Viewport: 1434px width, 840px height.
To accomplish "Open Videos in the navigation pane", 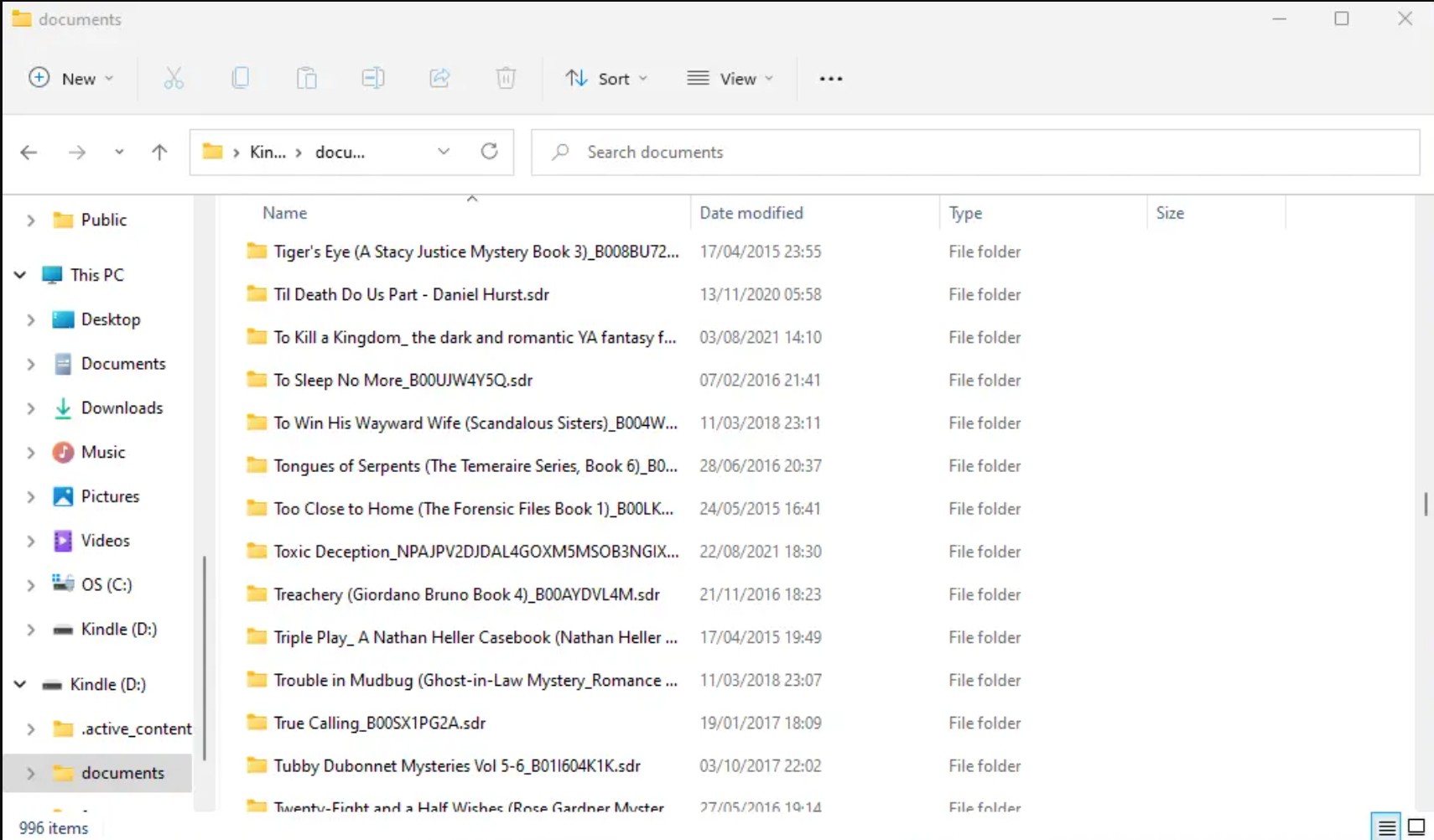I will pyautogui.click(x=105, y=541).
